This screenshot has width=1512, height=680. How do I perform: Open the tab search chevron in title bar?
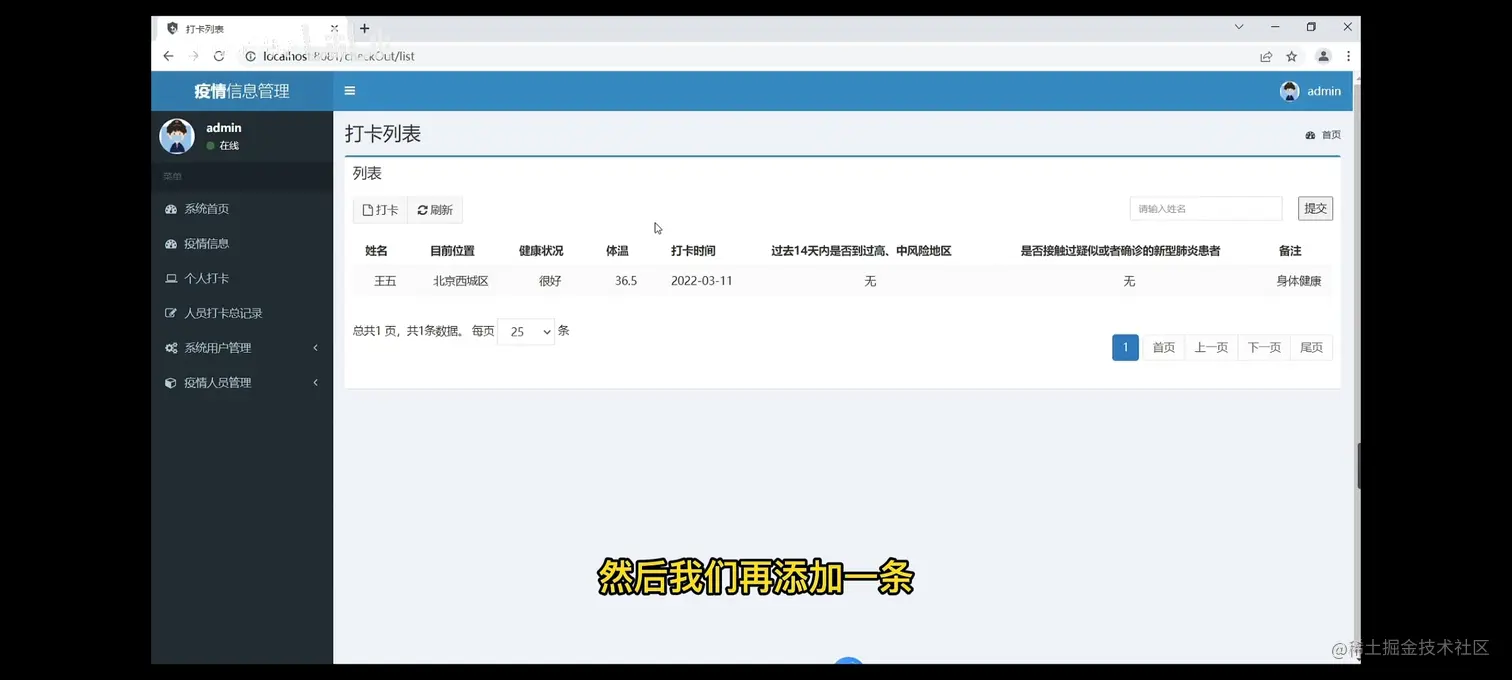click(x=1239, y=27)
